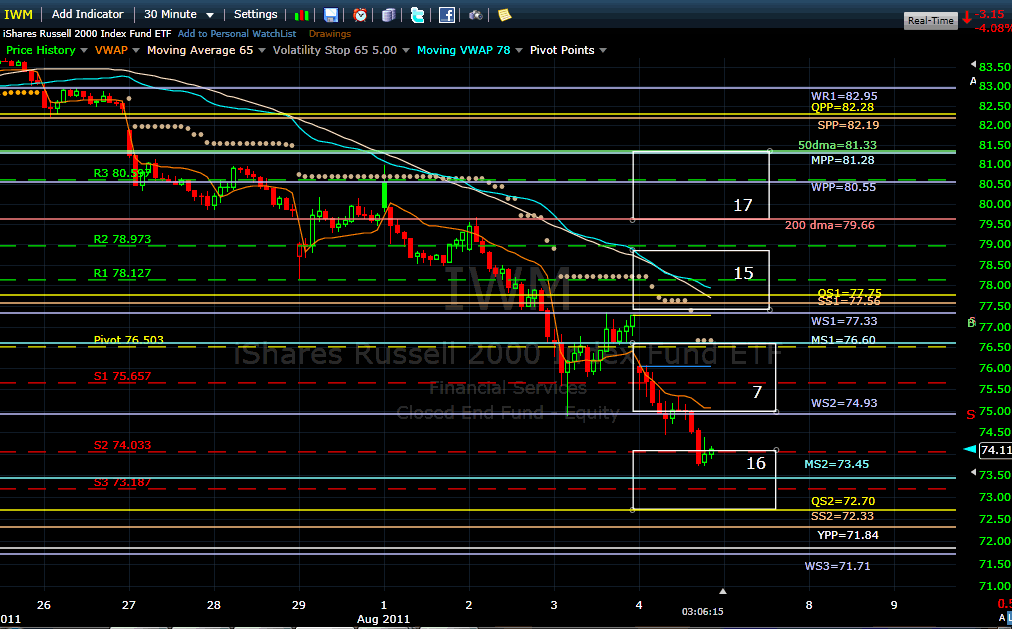The width and height of the screenshot is (1012, 629).
Task: Click the Add Indicator button
Action: click(x=88, y=14)
